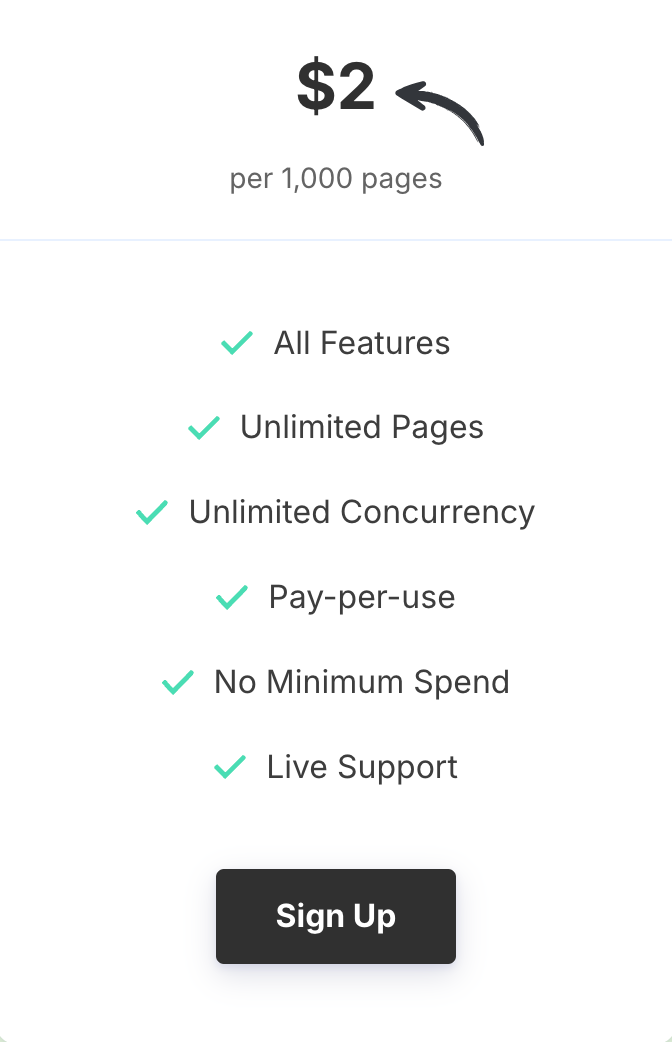Click the checkmark beside Unlimited Concurrency
Screen dimensions: 672x1042
coord(152,512)
